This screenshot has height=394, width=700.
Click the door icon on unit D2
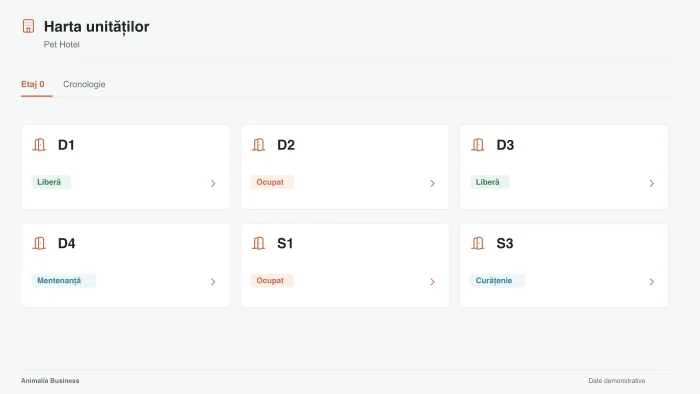coord(258,145)
